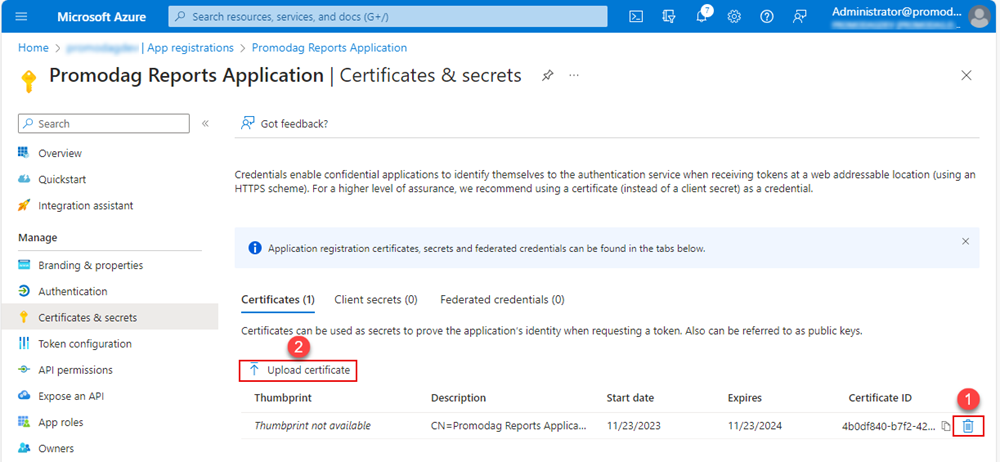
Task: Collapse the left navigation sidebar
Action: 205,123
